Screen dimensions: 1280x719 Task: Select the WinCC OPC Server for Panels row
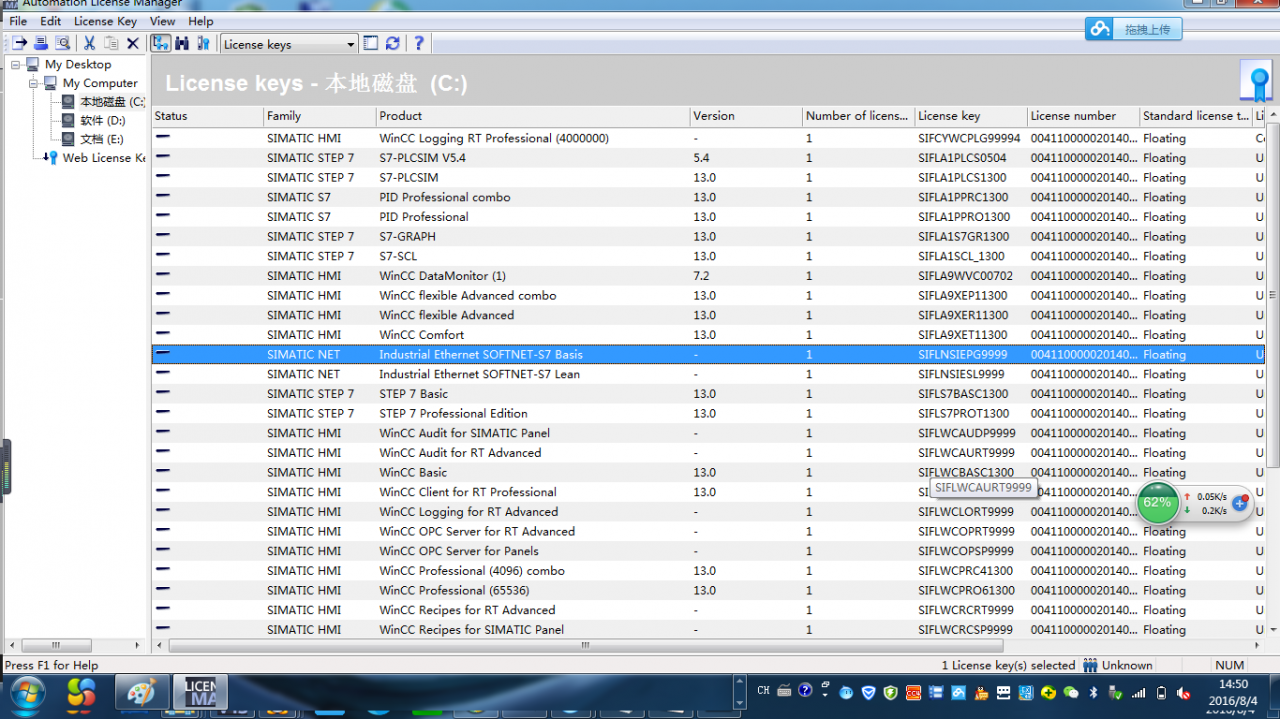point(710,551)
